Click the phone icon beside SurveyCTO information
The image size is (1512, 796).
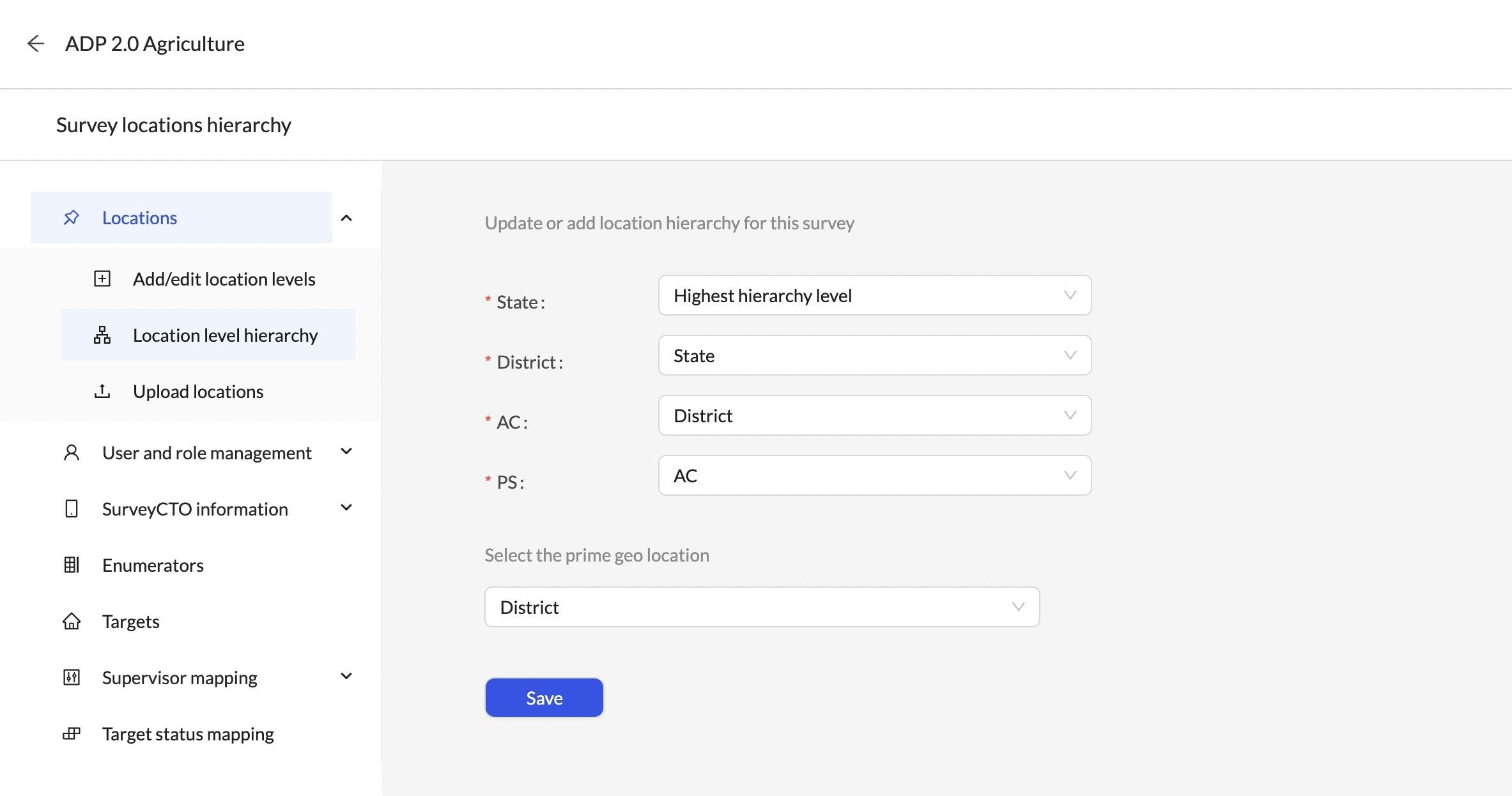72,509
